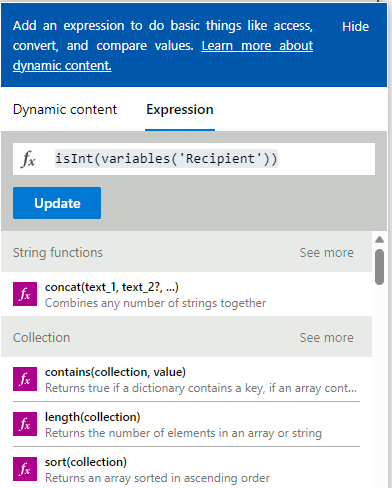Viewport: 392px width, 488px height.
Task: Click the fx icon beside length function
Action: (x=25, y=424)
